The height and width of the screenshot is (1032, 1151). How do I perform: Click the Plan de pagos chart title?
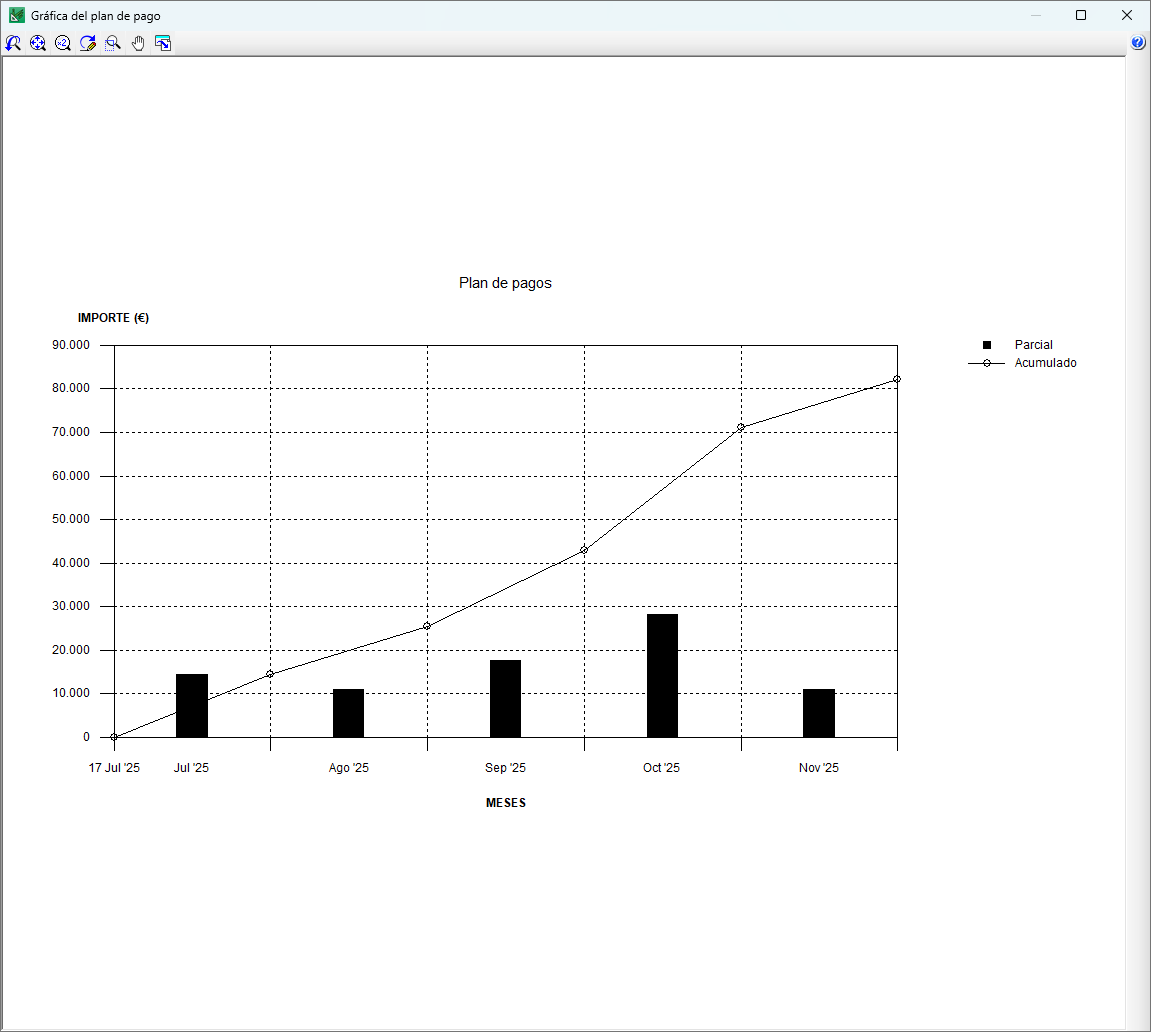[x=505, y=283]
